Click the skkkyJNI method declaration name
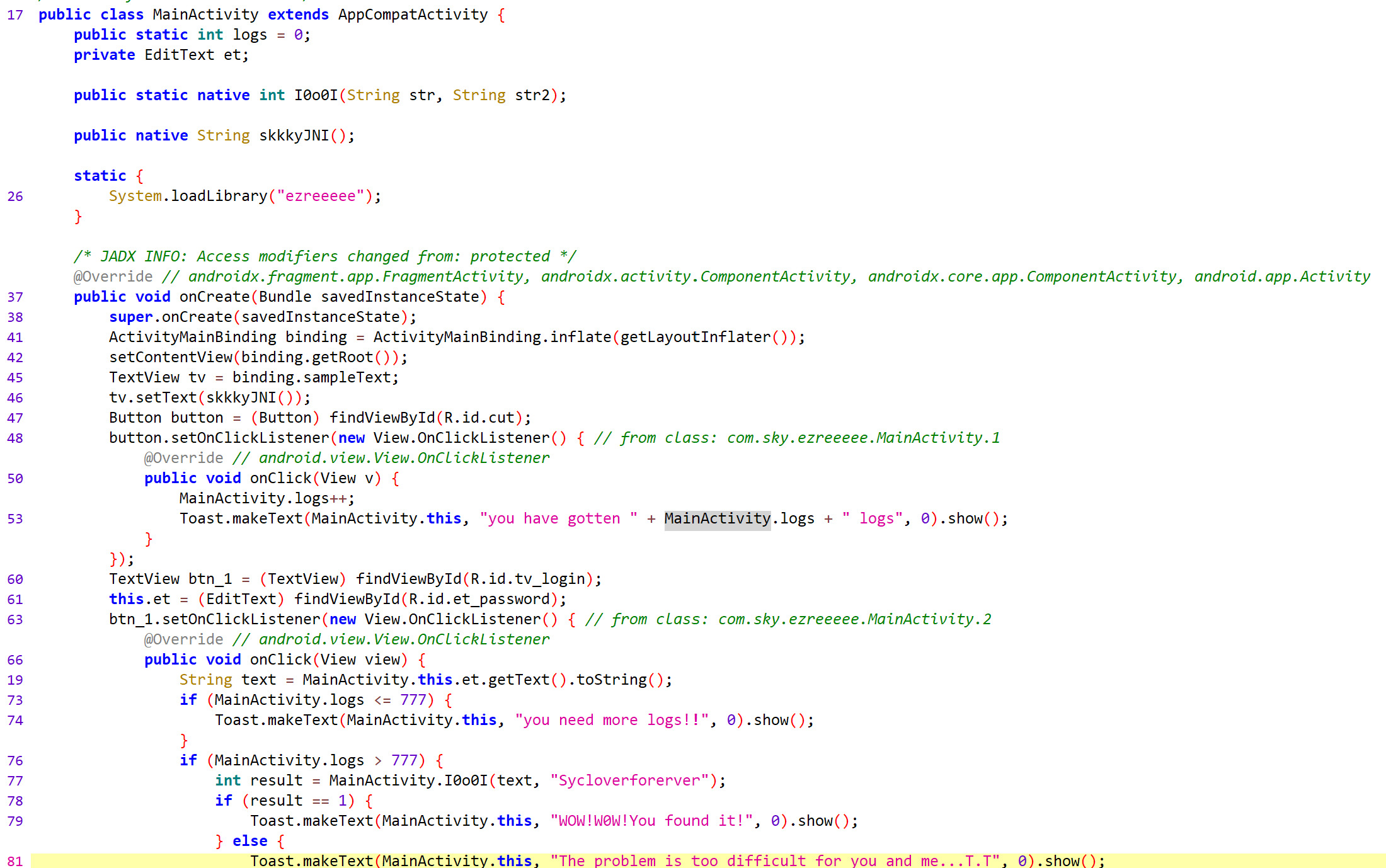Viewport: 1386px width, 868px height. click(294, 135)
